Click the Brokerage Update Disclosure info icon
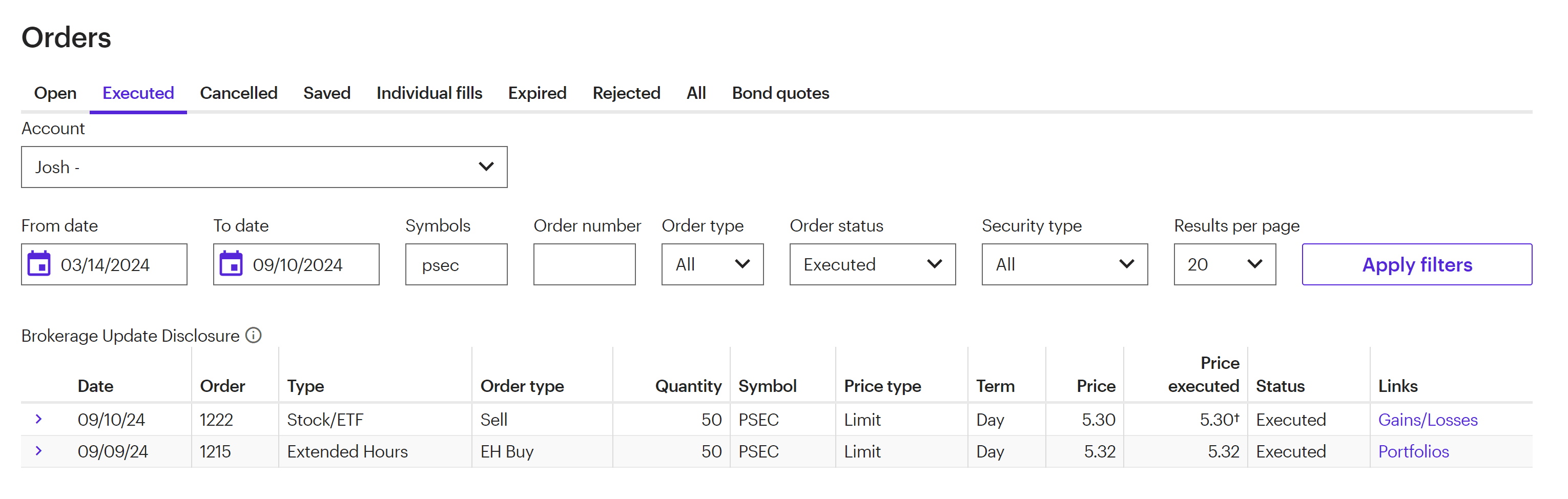 coord(253,335)
